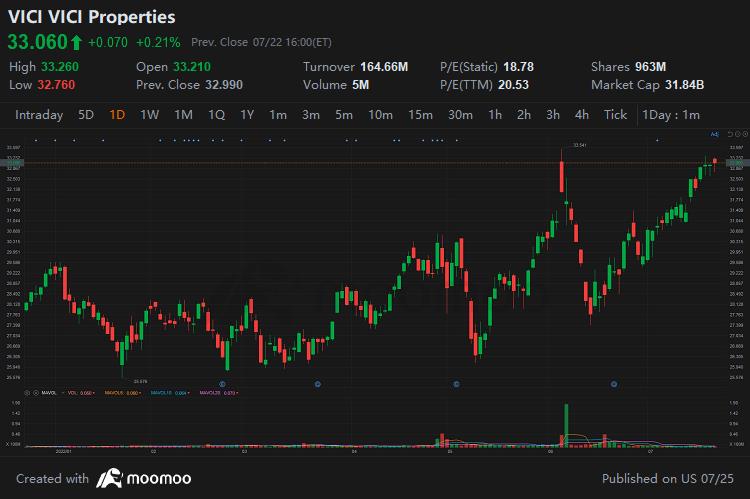
Task: Click the event marker nearest the 07 date label
Action: pyautogui.click(x=614, y=384)
